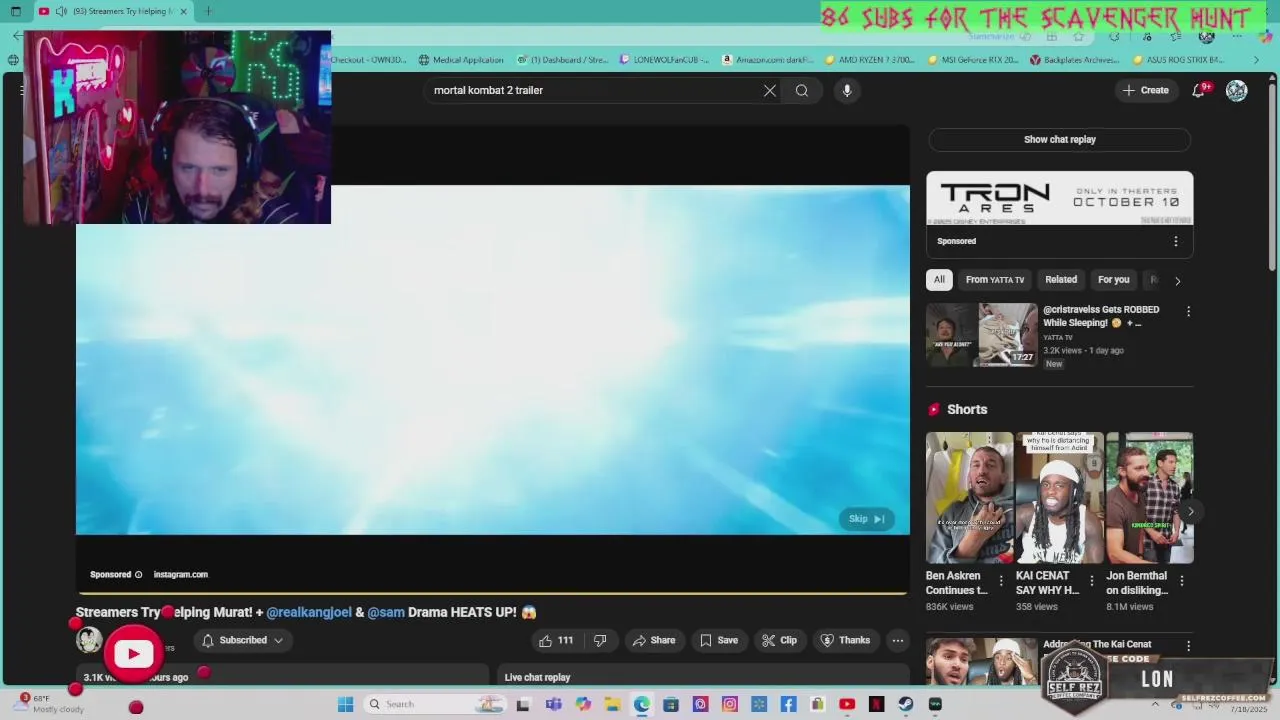
Task: Click the Create button
Action: click(1145, 91)
